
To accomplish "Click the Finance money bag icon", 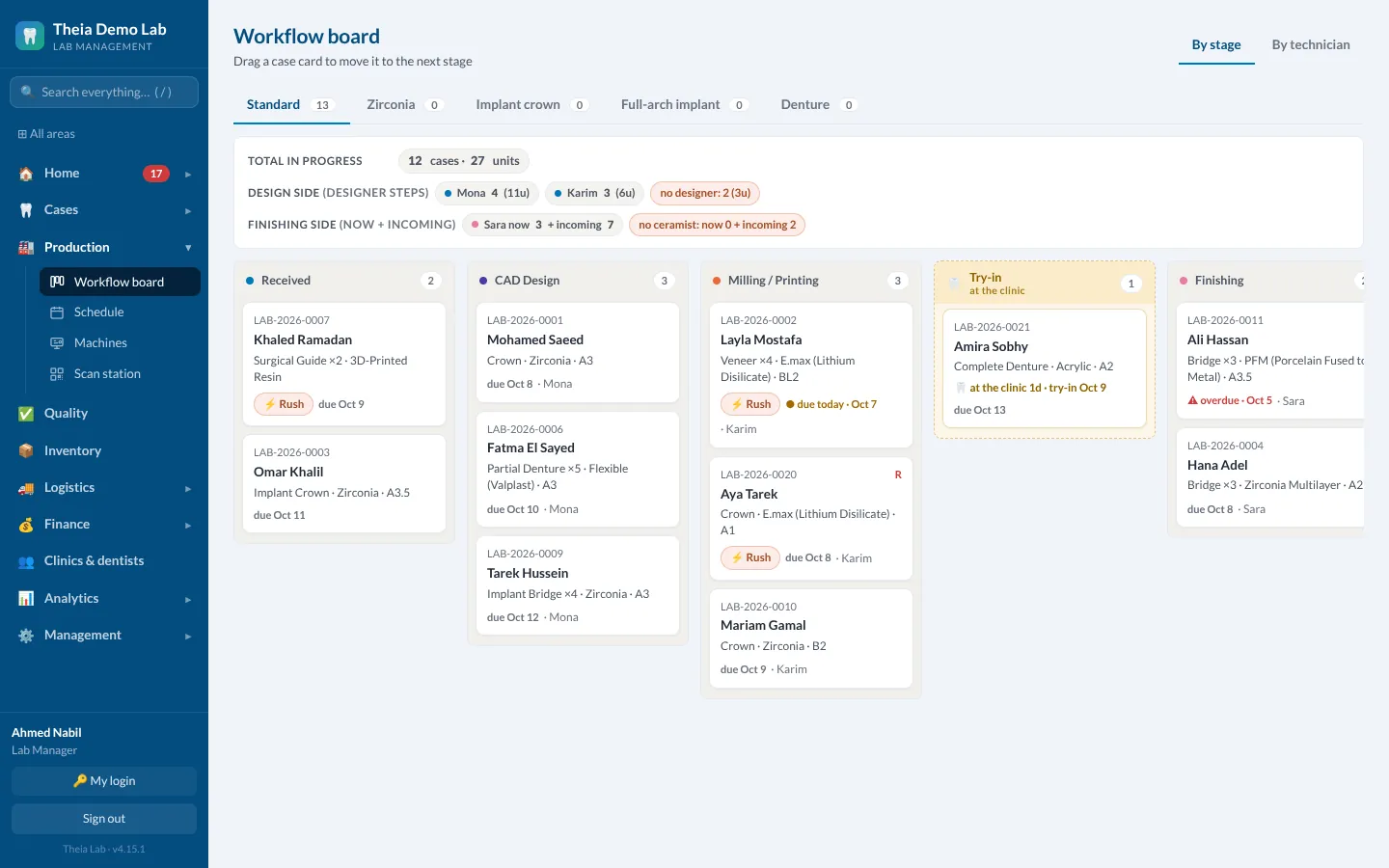I will tap(26, 525).
